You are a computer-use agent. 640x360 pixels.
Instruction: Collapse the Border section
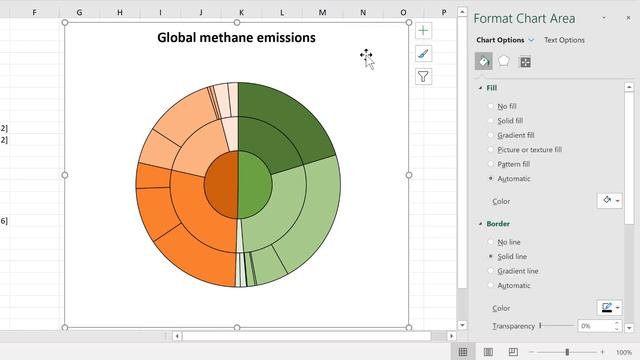pos(480,224)
